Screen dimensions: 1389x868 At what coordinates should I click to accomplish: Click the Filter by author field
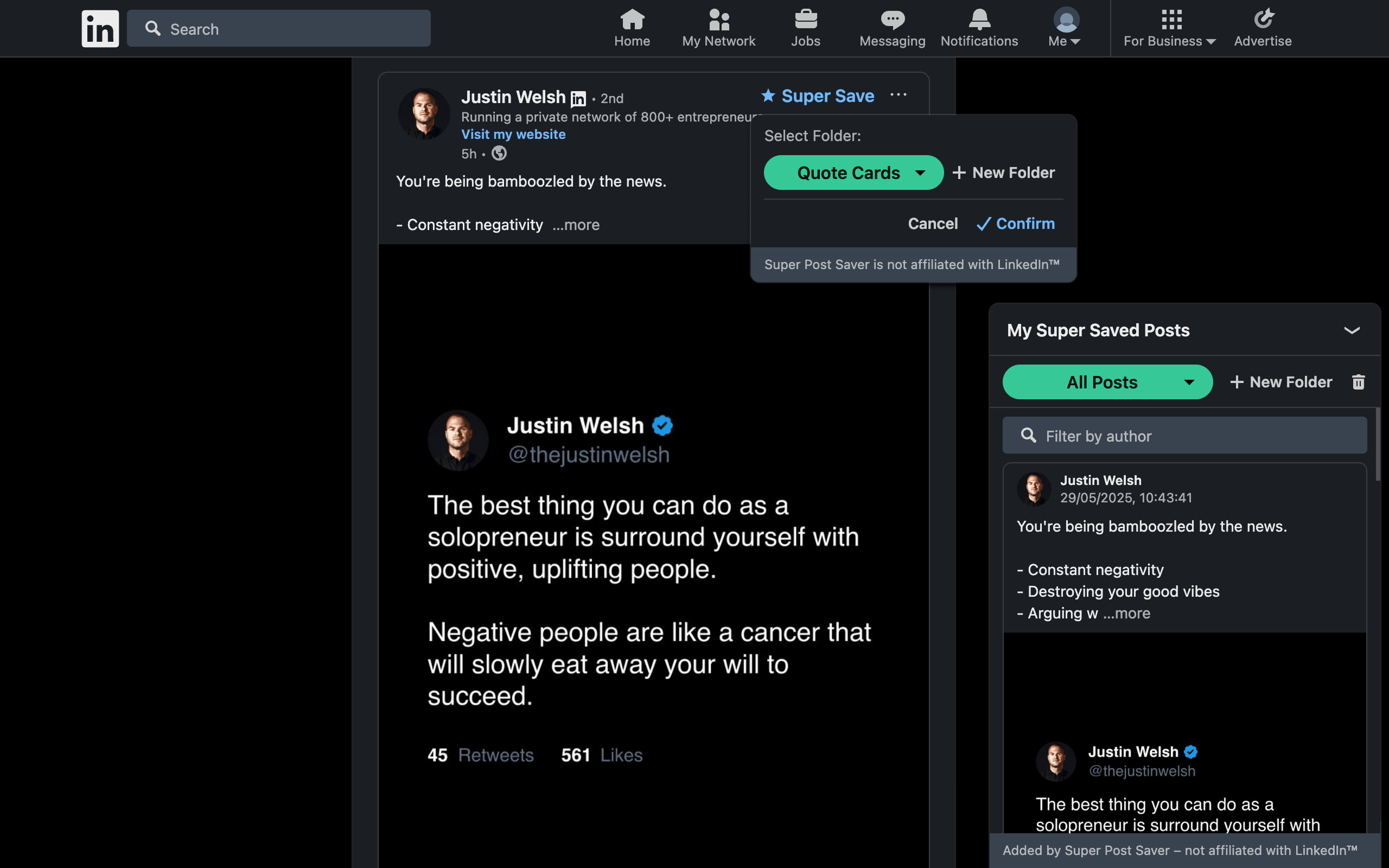[x=1184, y=436]
